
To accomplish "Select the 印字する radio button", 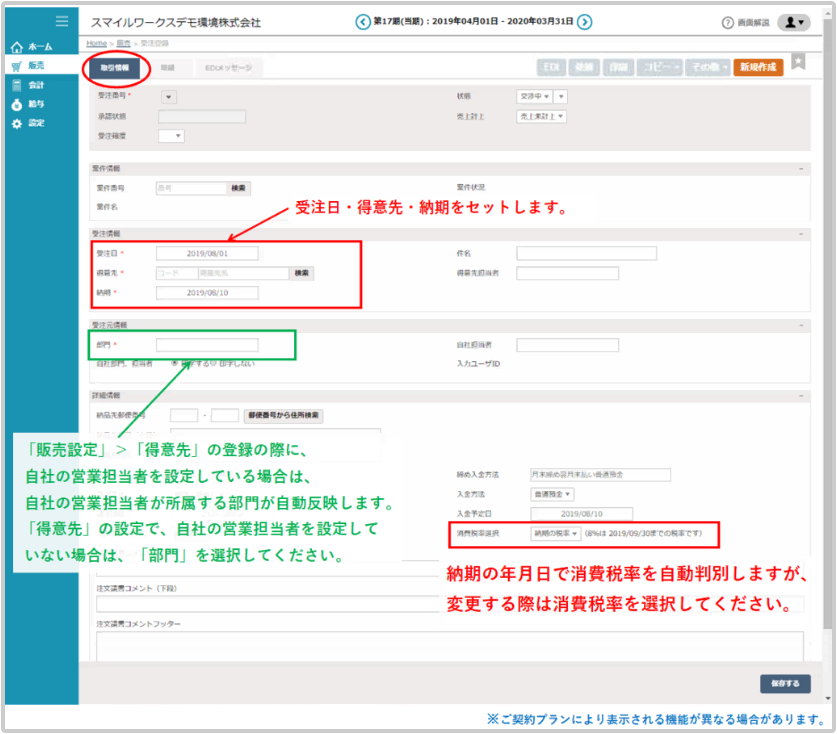I will point(176,363).
